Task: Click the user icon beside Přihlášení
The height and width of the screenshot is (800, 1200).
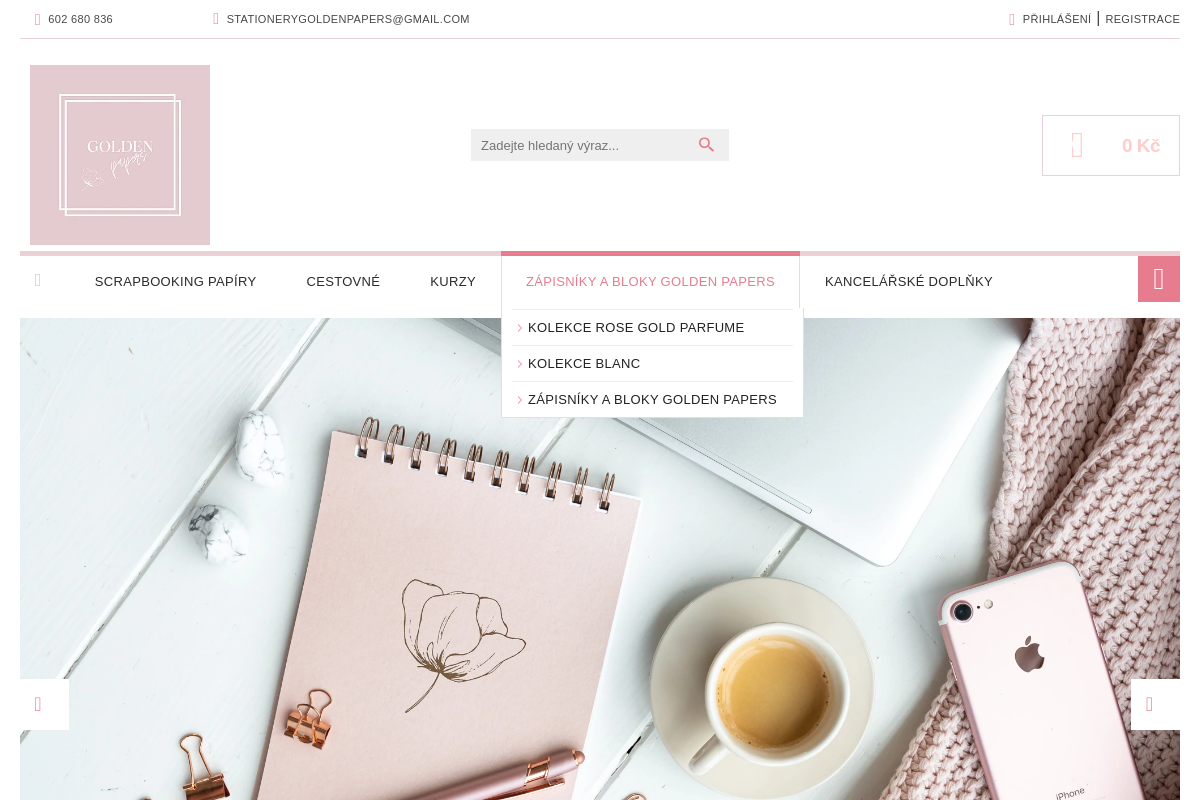Action: click(1012, 19)
